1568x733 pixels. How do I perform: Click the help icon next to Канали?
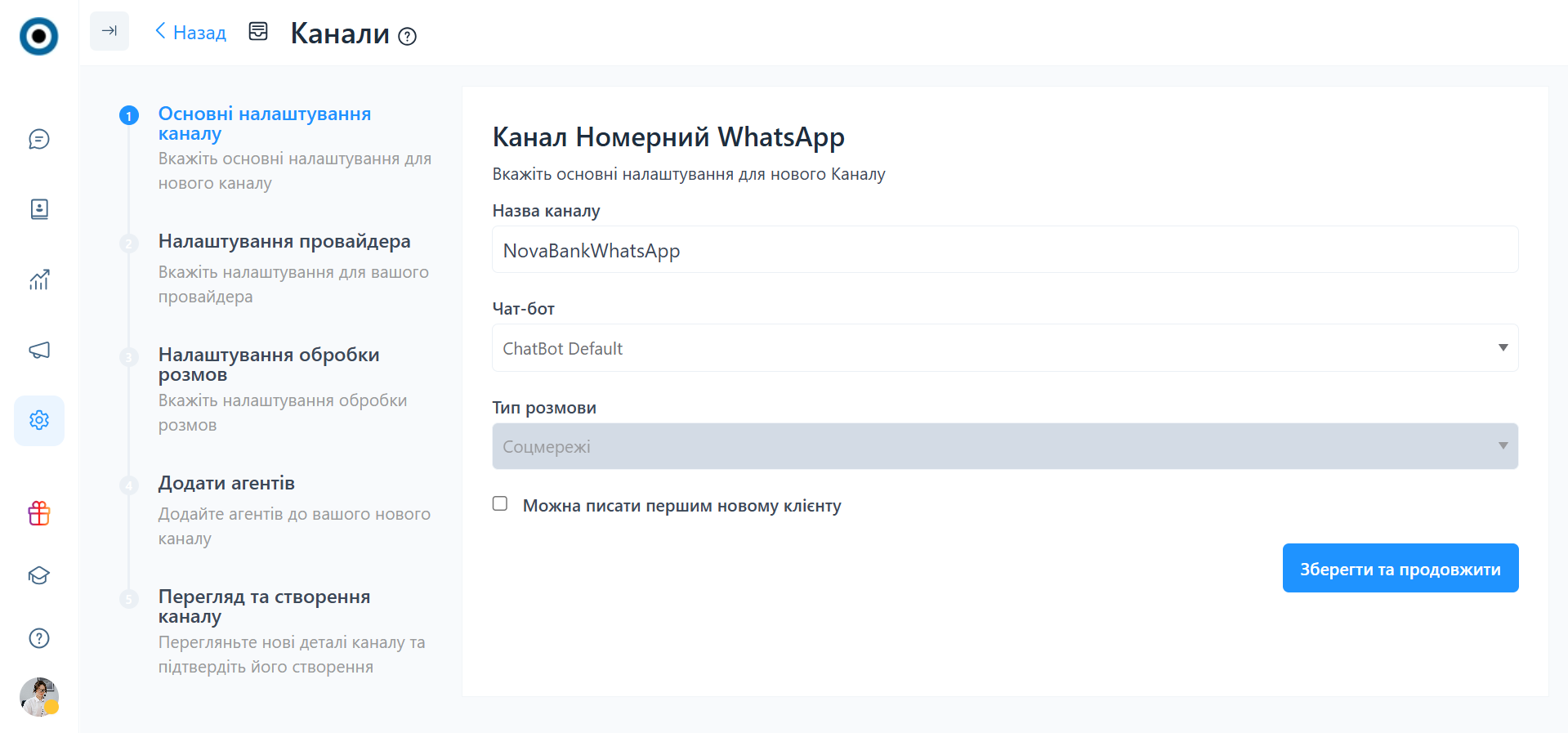pos(407,37)
